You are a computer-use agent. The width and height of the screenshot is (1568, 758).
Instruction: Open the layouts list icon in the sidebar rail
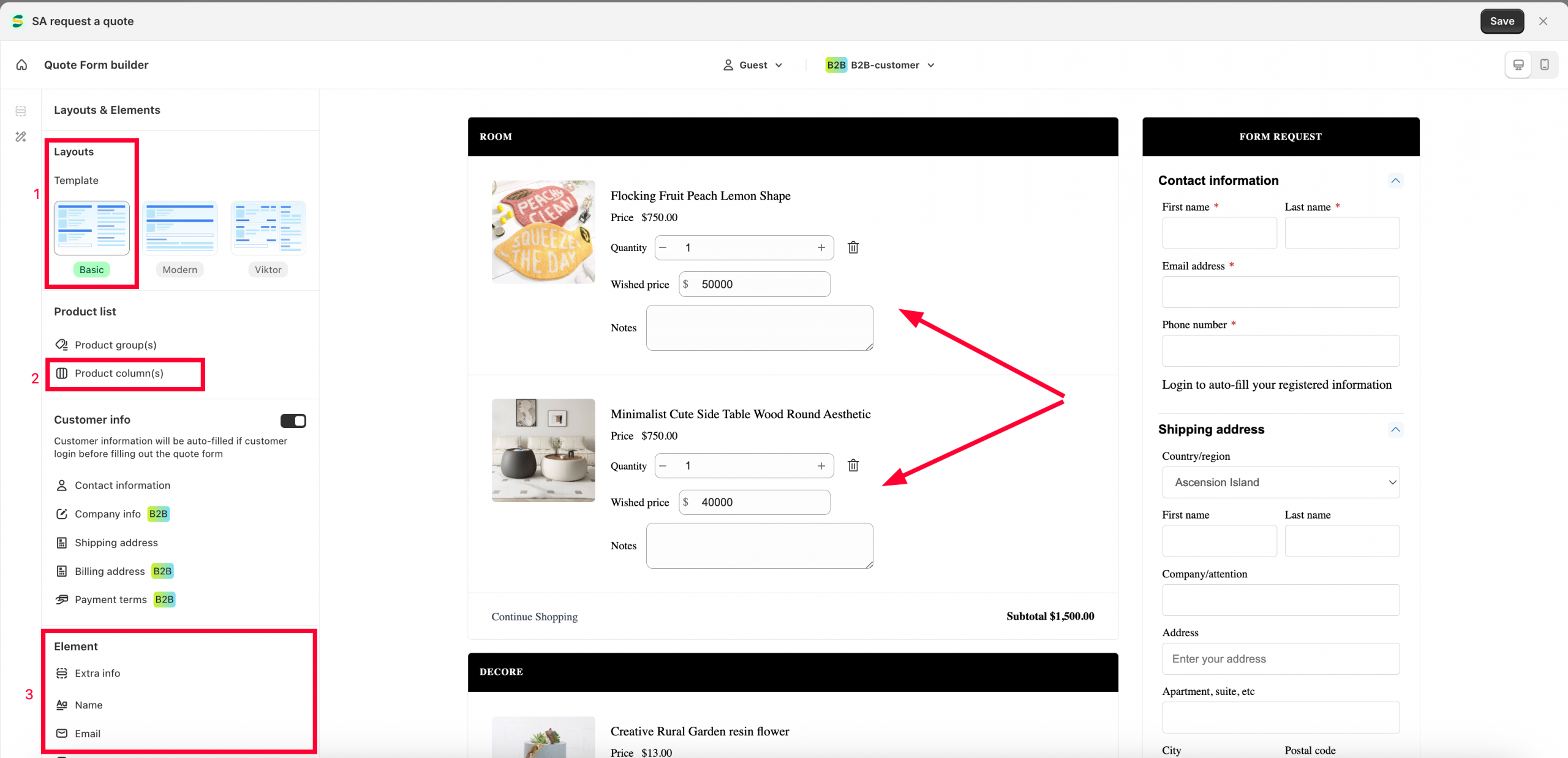(x=21, y=111)
